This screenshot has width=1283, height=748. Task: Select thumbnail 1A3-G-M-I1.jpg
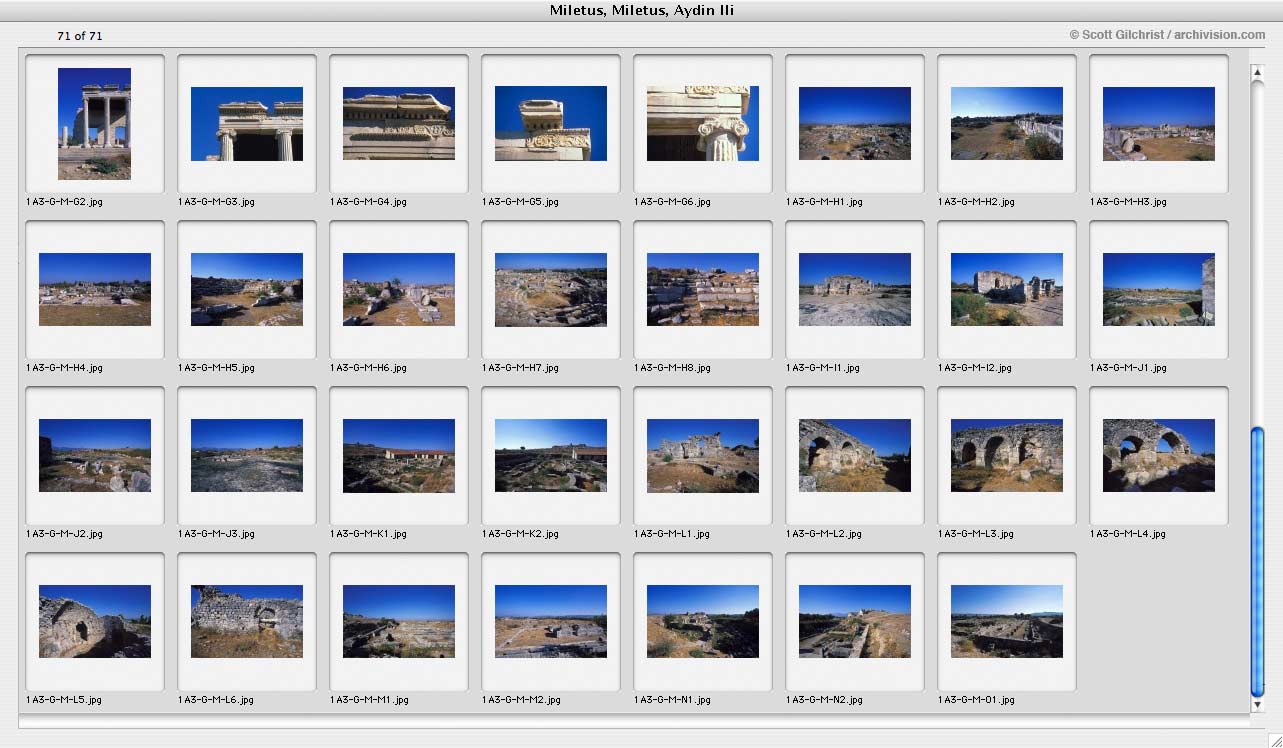pyautogui.click(x=855, y=290)
